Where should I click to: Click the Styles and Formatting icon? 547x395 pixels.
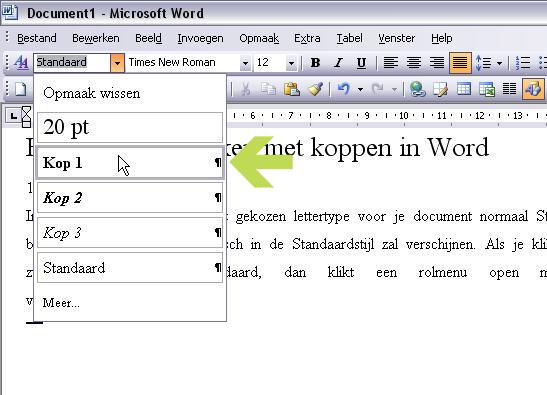(x=21, y=63)
